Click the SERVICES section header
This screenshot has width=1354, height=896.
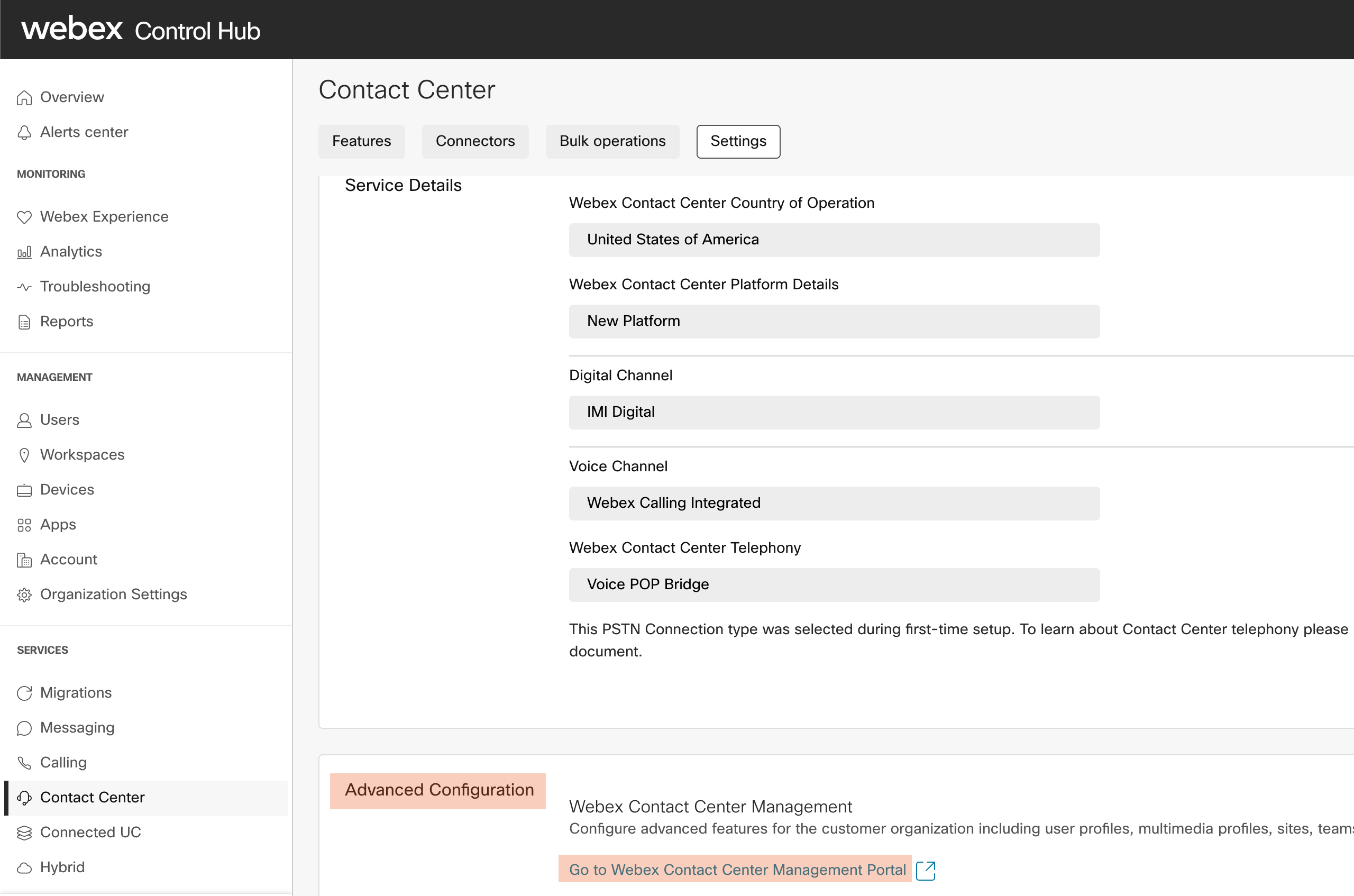42,650
